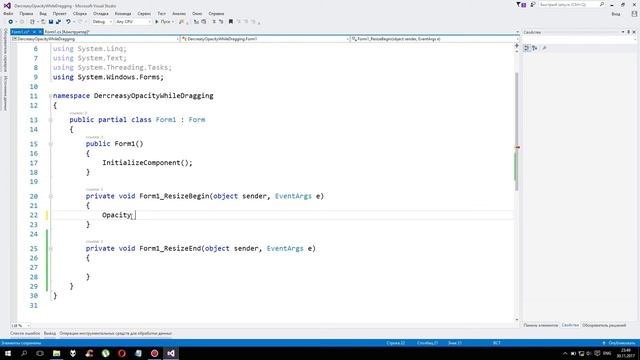
Task: Open the project scope navigation dropdown
Action: (95, 39)
